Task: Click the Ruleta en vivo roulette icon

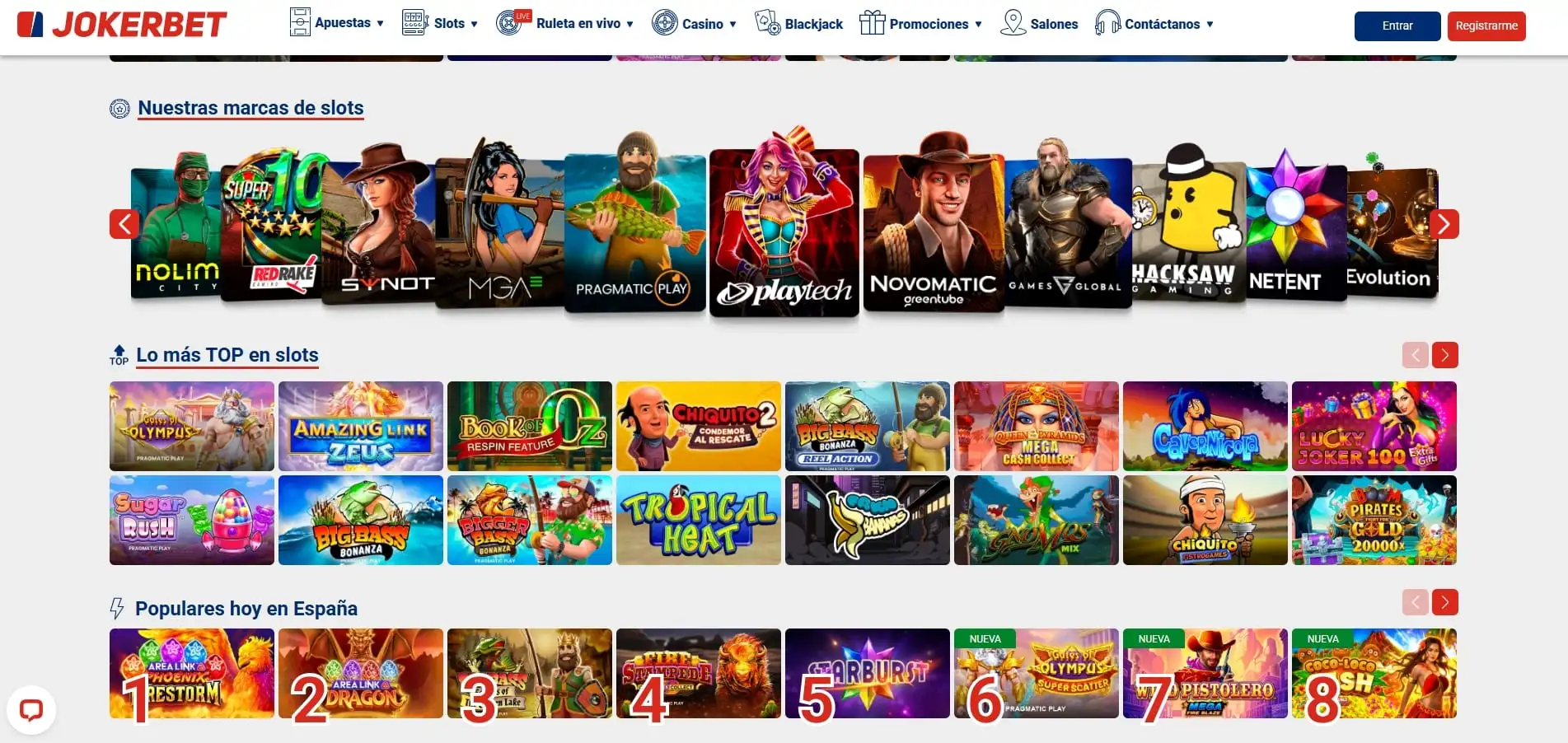Action: [510, 22]
